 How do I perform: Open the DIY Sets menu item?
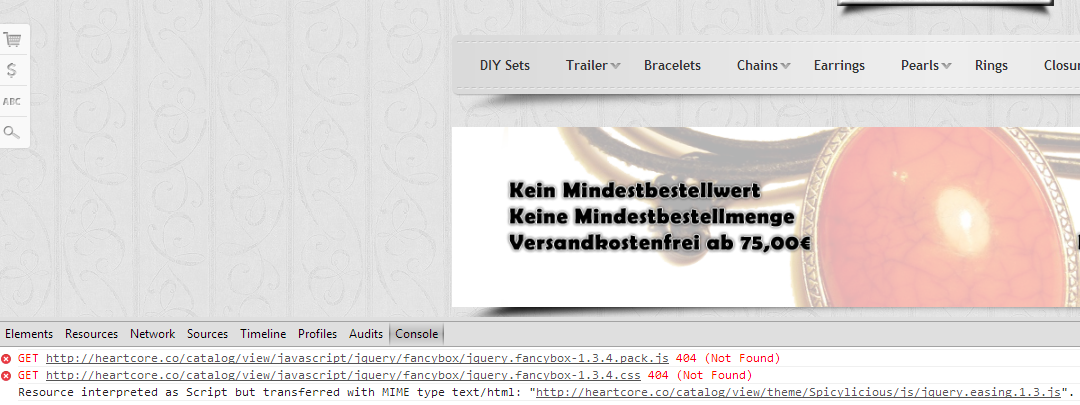pos(505,65)
